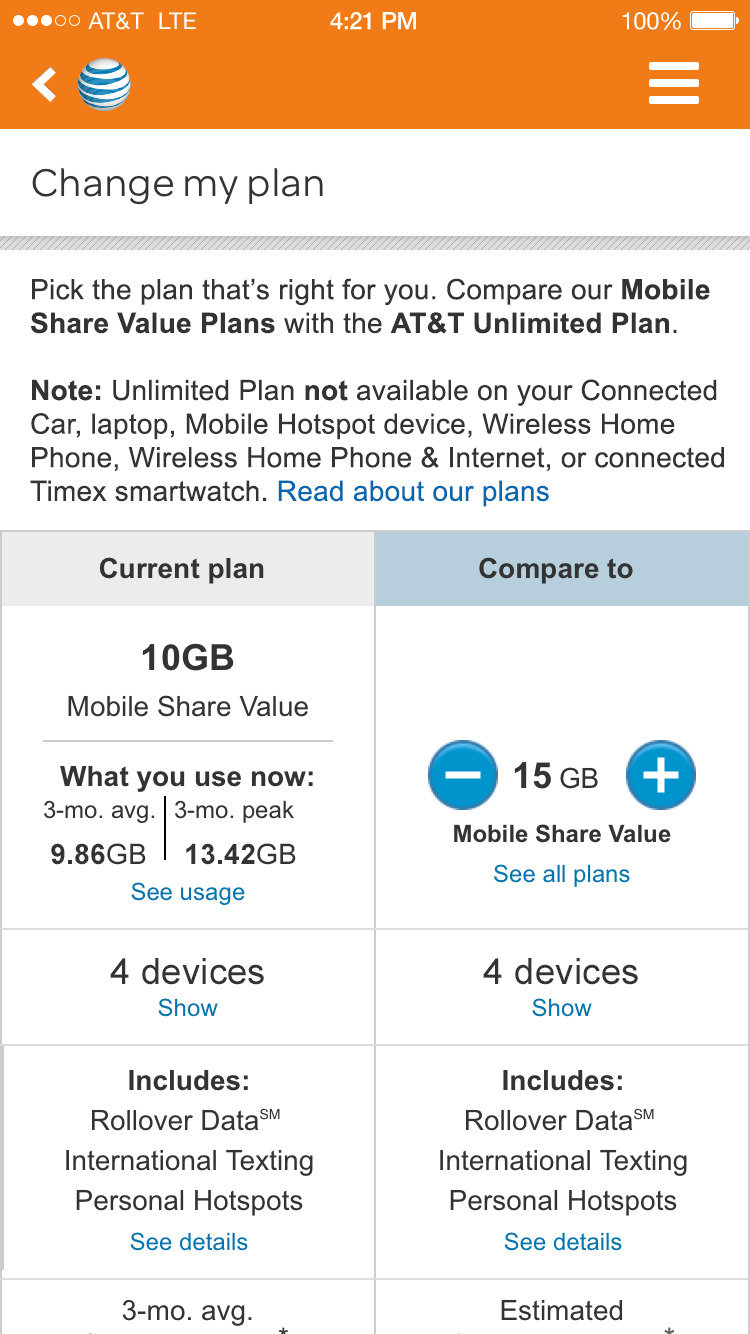
Task: Increase data plan with plus button
Action: pos(661,775)
